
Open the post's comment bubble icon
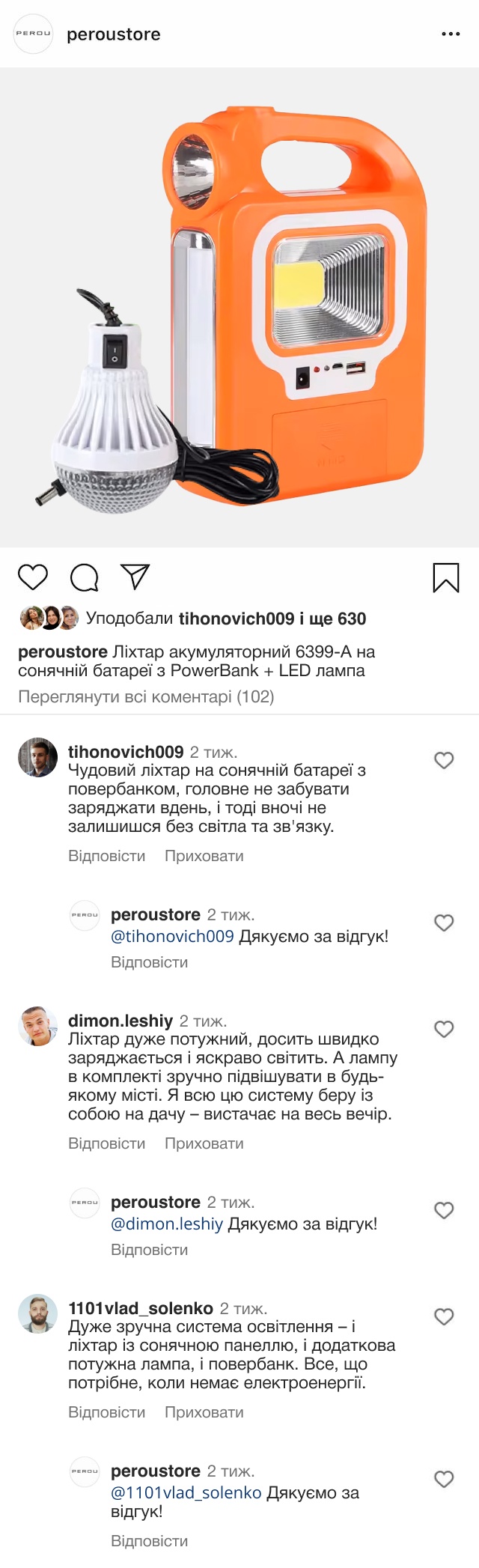84,577
